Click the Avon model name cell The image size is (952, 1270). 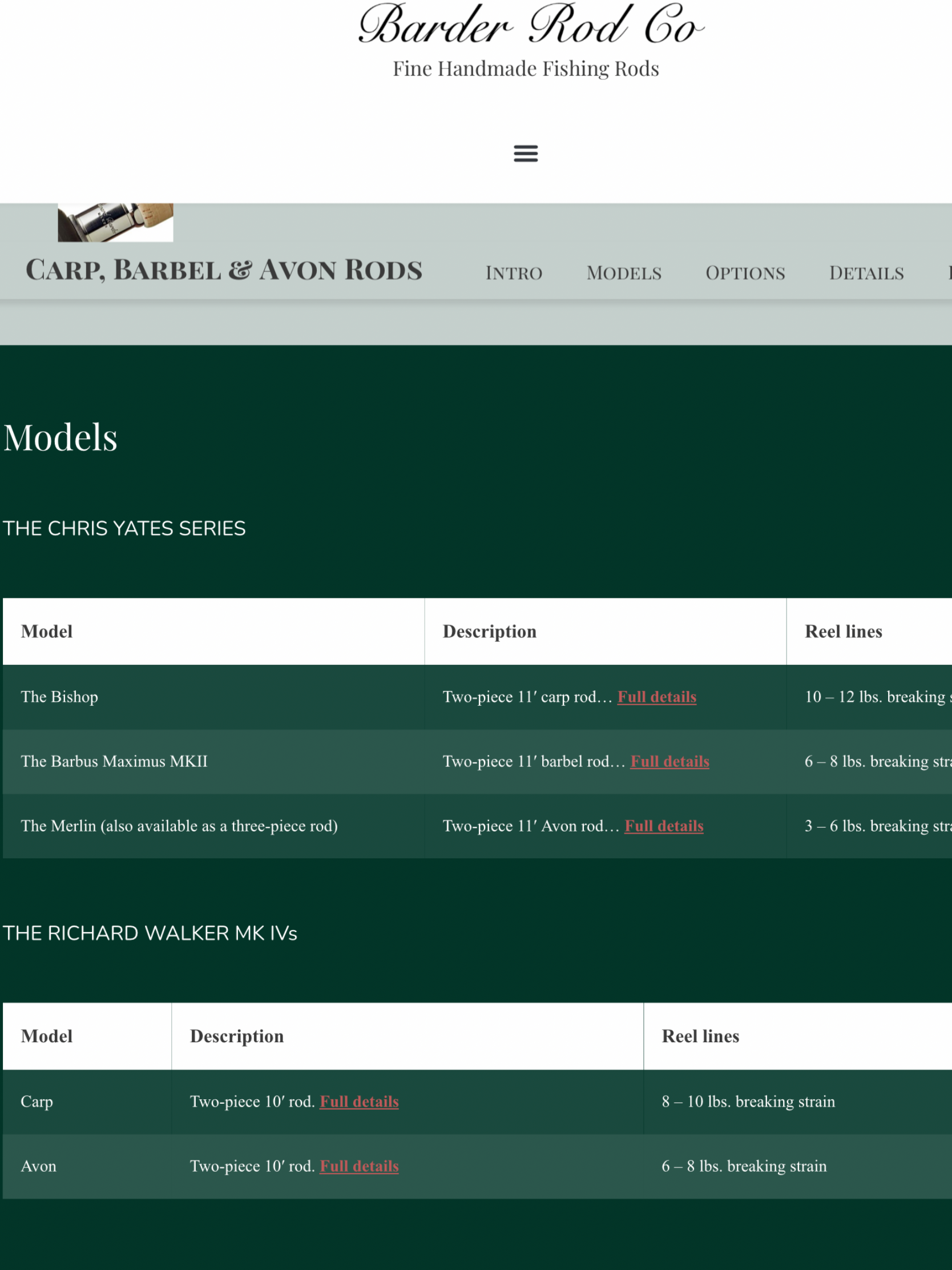pyautogui.click(x=39, y=1166)
